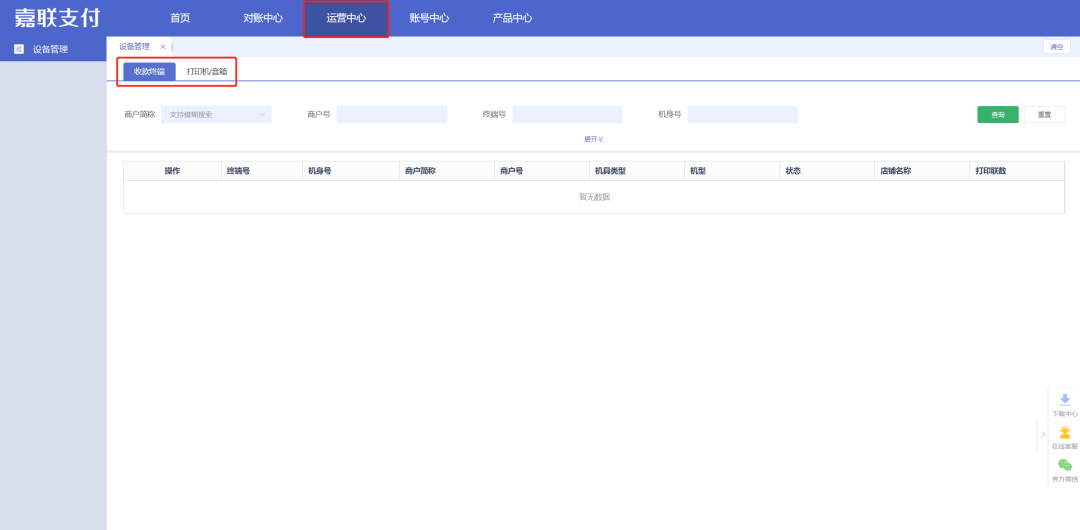The width and height of the screenshot is (1080, 530).
Task: Open the 下载中心 download icon
Action: coord(1064,400)
